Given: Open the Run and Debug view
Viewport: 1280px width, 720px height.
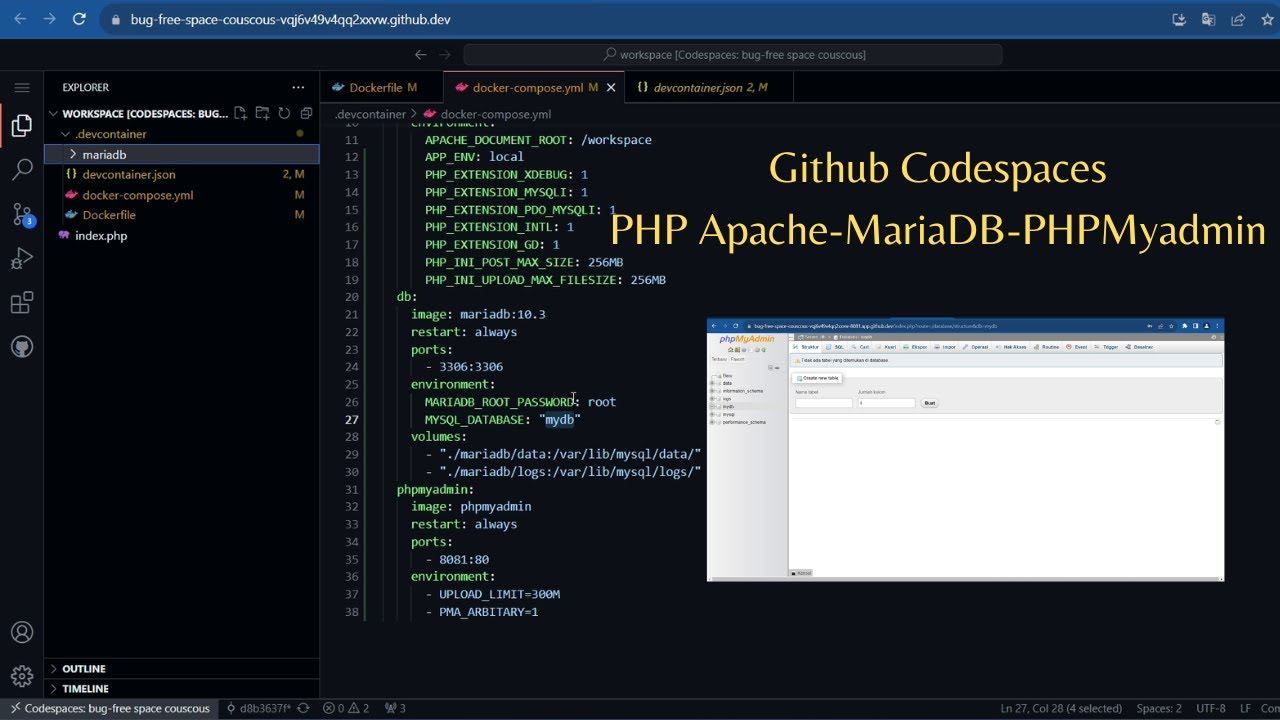Looking at the screenshot, I should pos(22,259).
